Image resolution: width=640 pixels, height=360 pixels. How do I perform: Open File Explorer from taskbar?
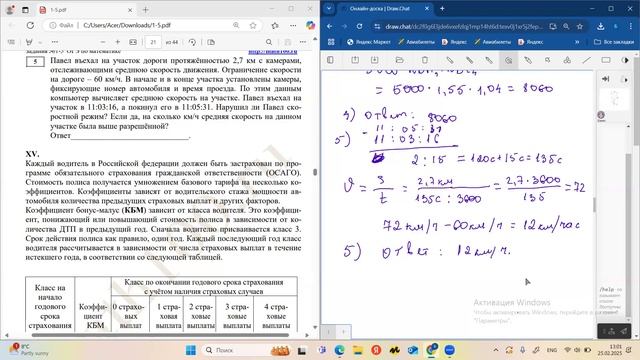tap(358, 350)
